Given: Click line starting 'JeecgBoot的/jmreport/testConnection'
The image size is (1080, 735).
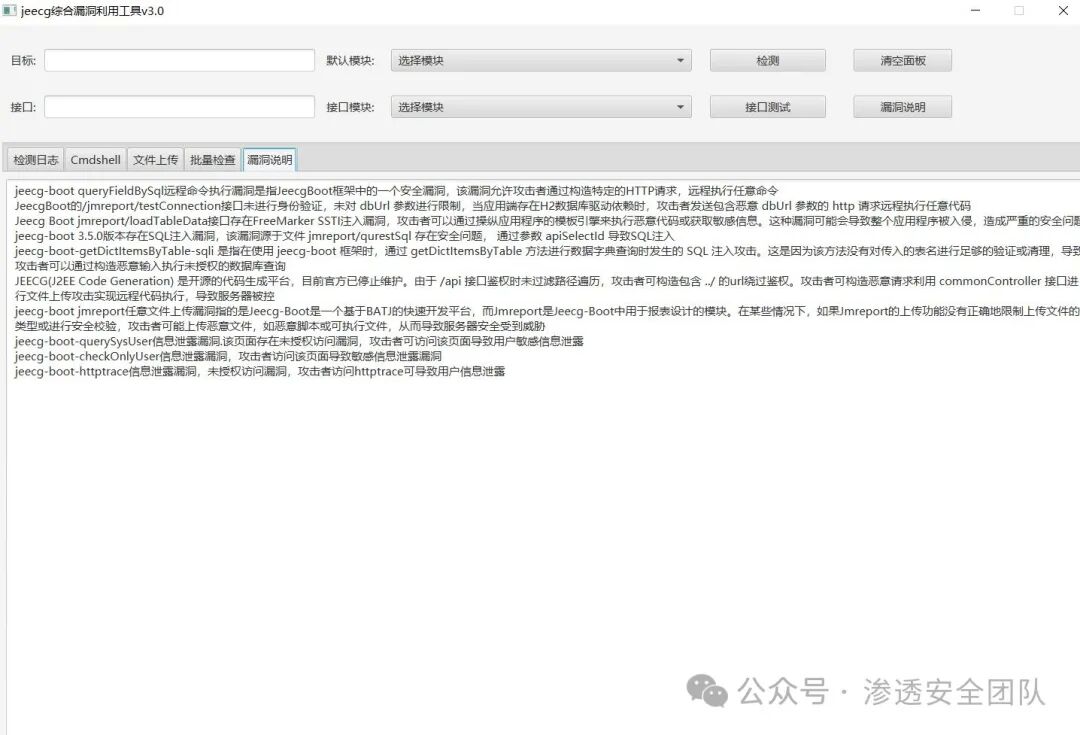Looking at the screenshot, I should 492,206.
